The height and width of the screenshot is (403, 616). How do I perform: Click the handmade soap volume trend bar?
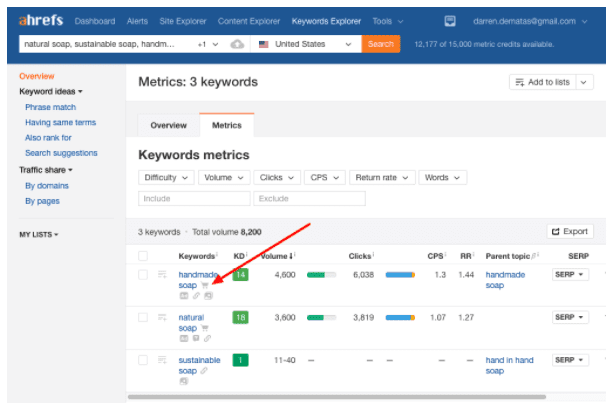321,274
